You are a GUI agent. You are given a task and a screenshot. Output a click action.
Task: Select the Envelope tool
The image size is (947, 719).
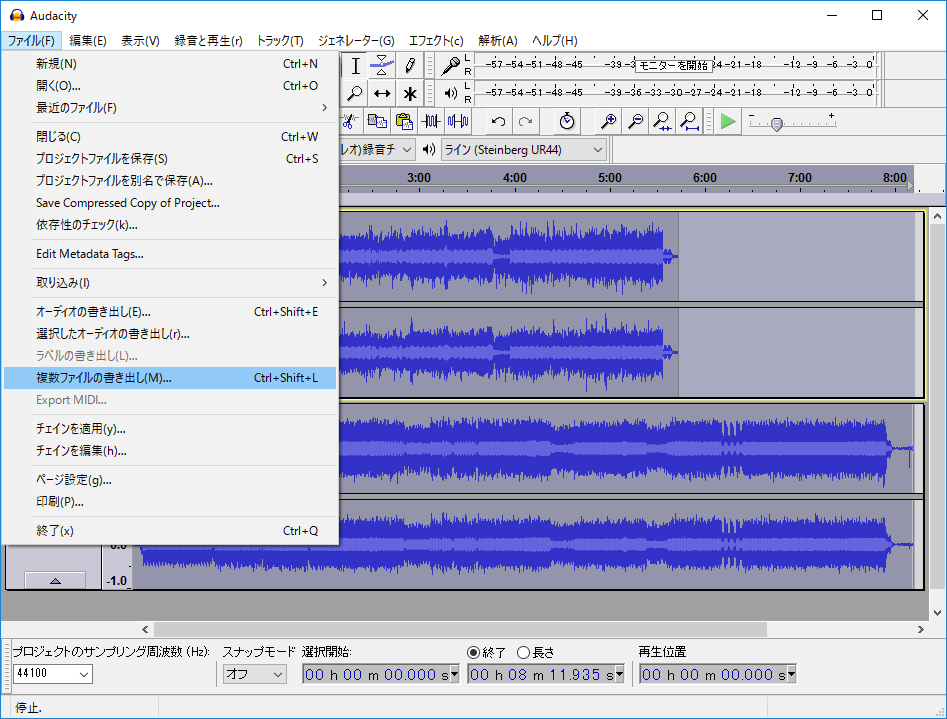click(x=381, y=66)
